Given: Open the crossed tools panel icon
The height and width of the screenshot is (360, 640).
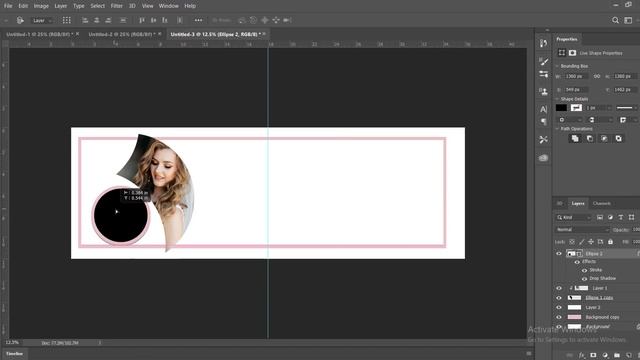Looking at the screenshot, I should [x=543, y=140].
